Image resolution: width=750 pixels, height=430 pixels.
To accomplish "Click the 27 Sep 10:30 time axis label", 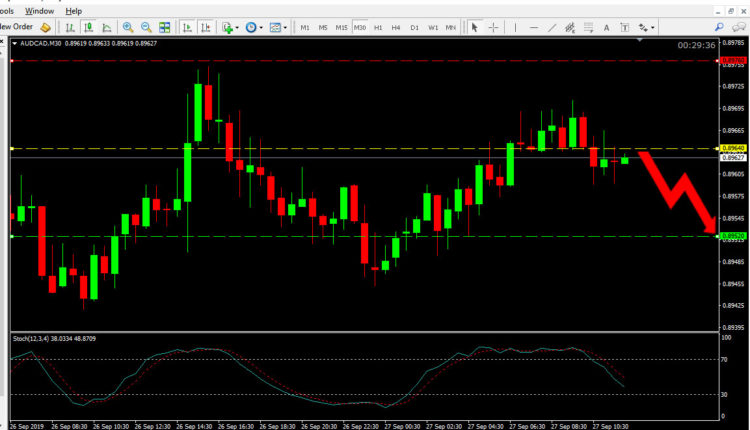I will point(610,426).
